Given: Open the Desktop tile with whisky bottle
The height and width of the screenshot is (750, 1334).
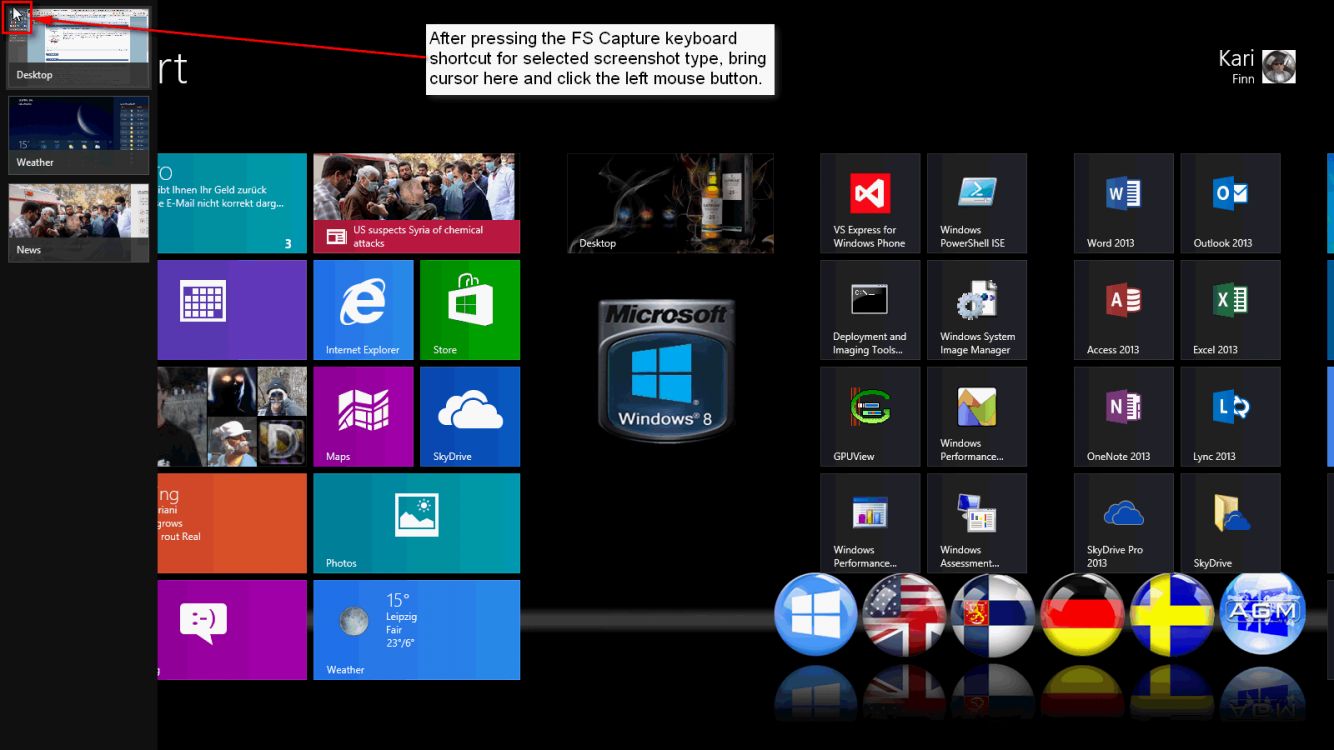Looking at the screenshot, I should [670, 203].
